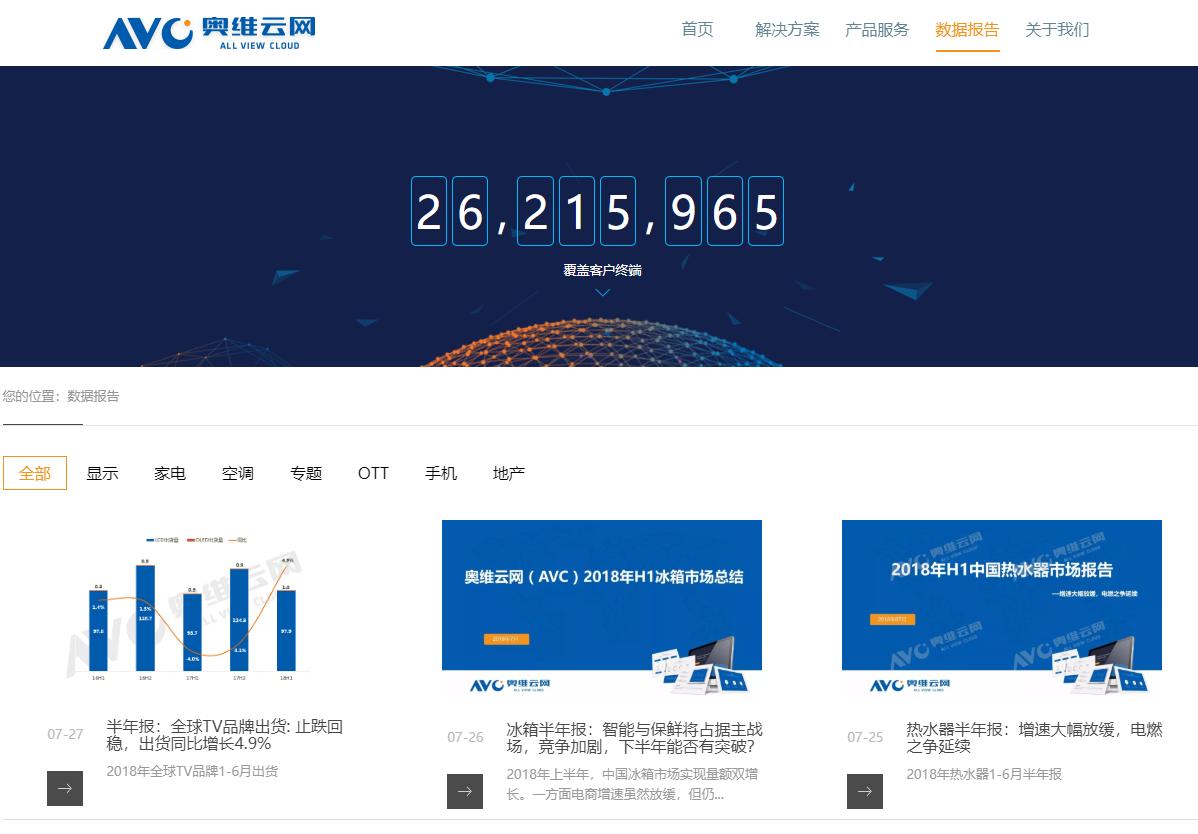Open the 关于我们 navigation item
This screenshot has width=1198, height=834.
point(1057,30)
